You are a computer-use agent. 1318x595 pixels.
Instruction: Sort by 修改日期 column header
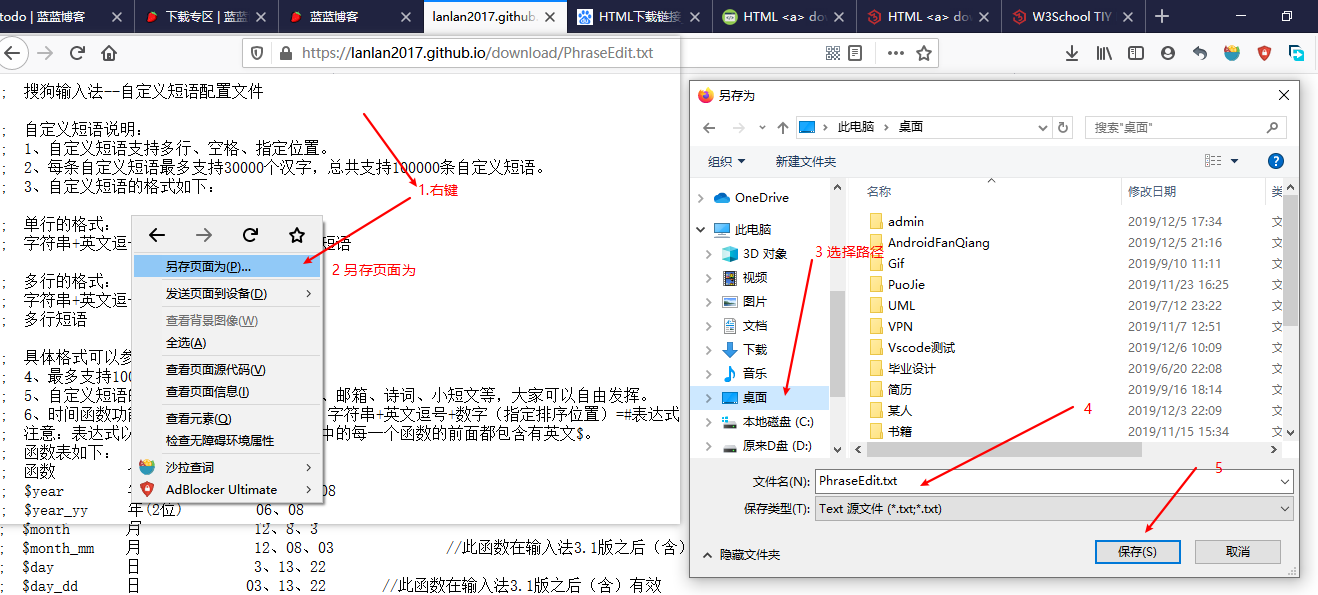1152,191
